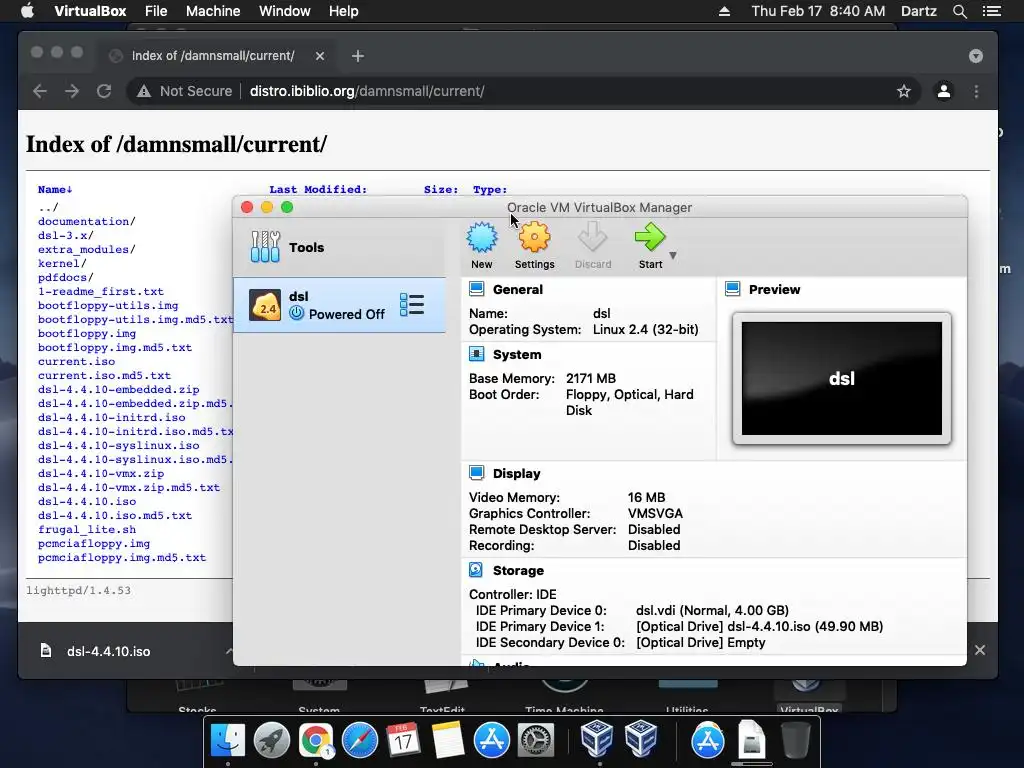1024x768 pixels.
Task: Open the Machine menu
Action: click(213, 11)
